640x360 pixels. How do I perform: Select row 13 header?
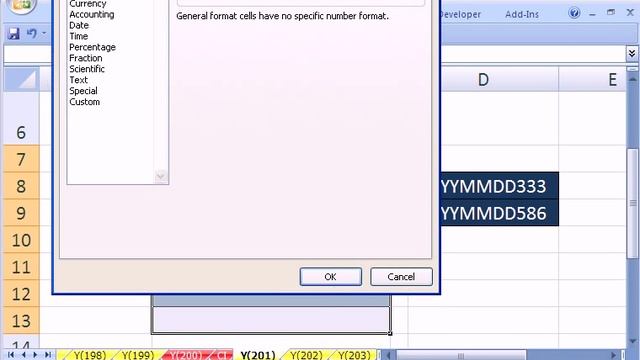pos(22,320)
